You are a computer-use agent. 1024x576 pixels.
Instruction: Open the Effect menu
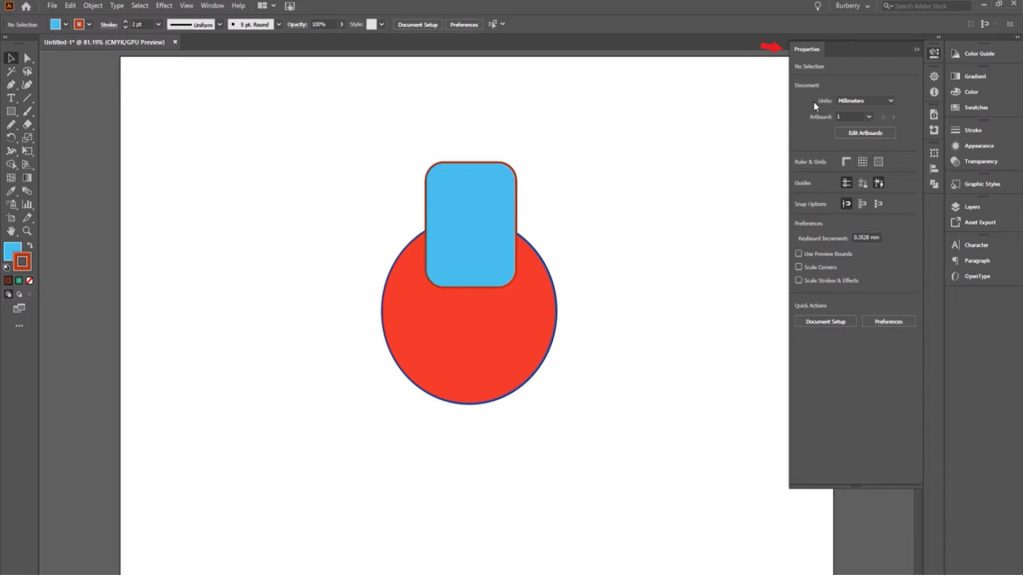pyautogui.click(x=164, y=6)
